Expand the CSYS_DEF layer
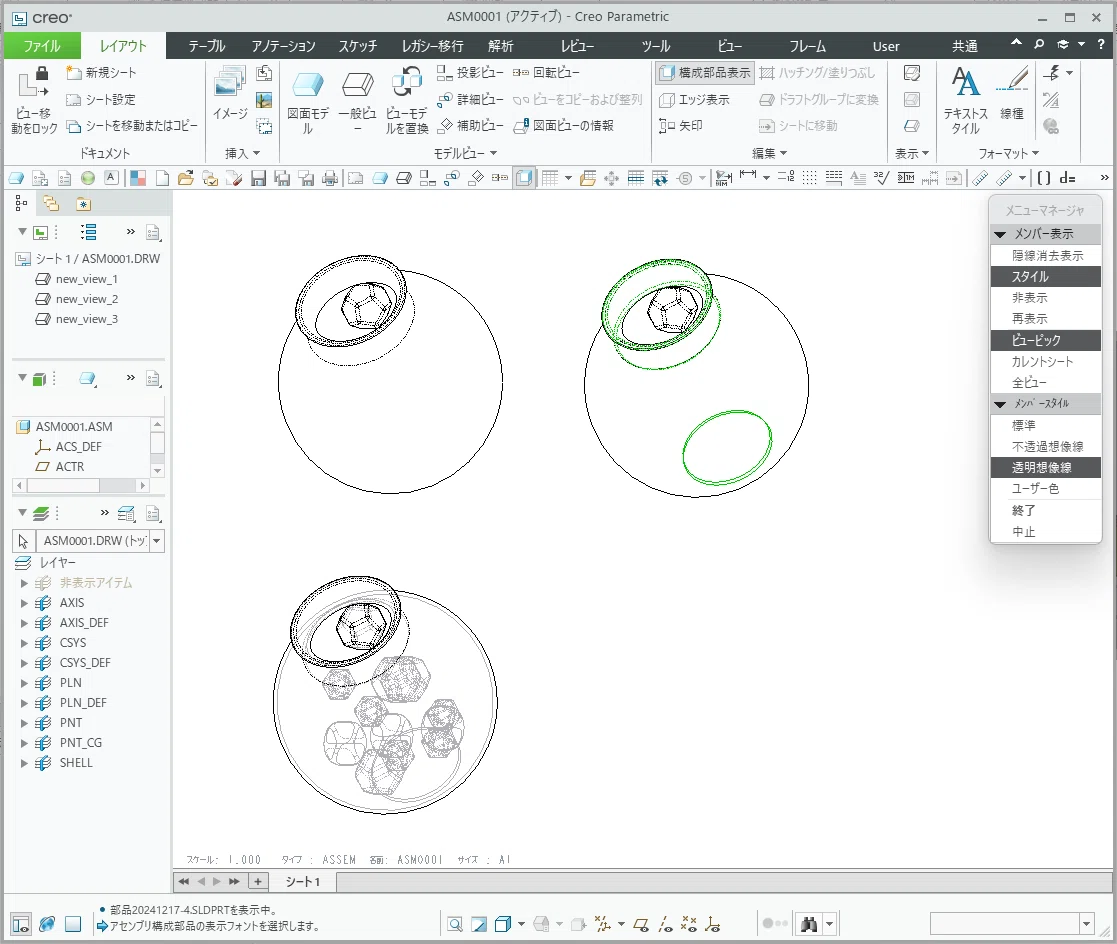1117x944 pixels. coord(24,663)
